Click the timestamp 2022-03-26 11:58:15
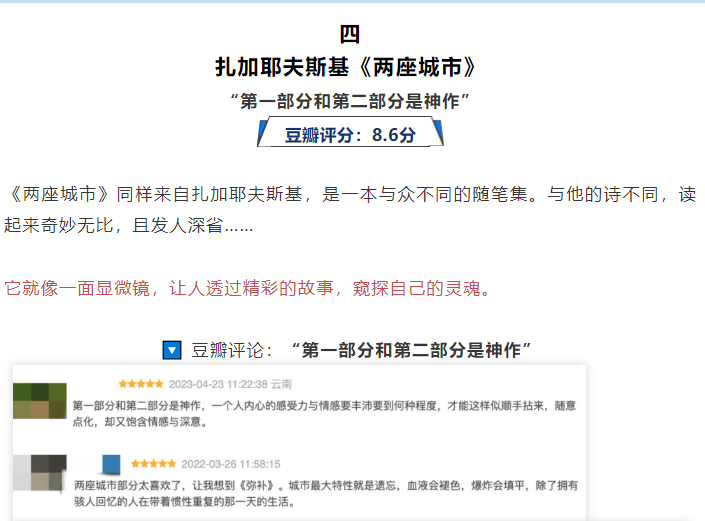 click(231, 464)
